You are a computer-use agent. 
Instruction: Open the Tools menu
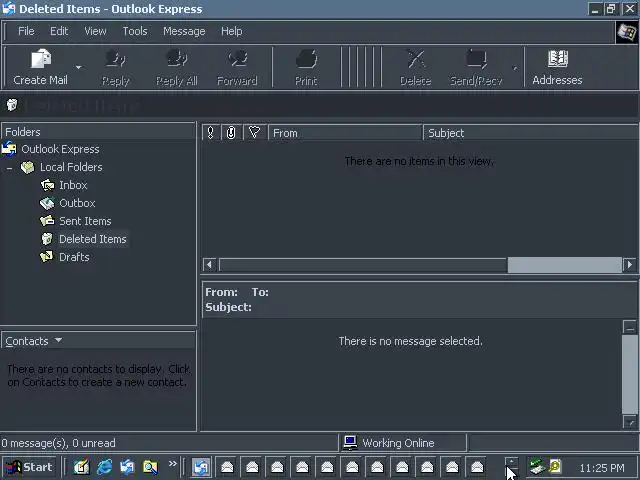point(135,31)
